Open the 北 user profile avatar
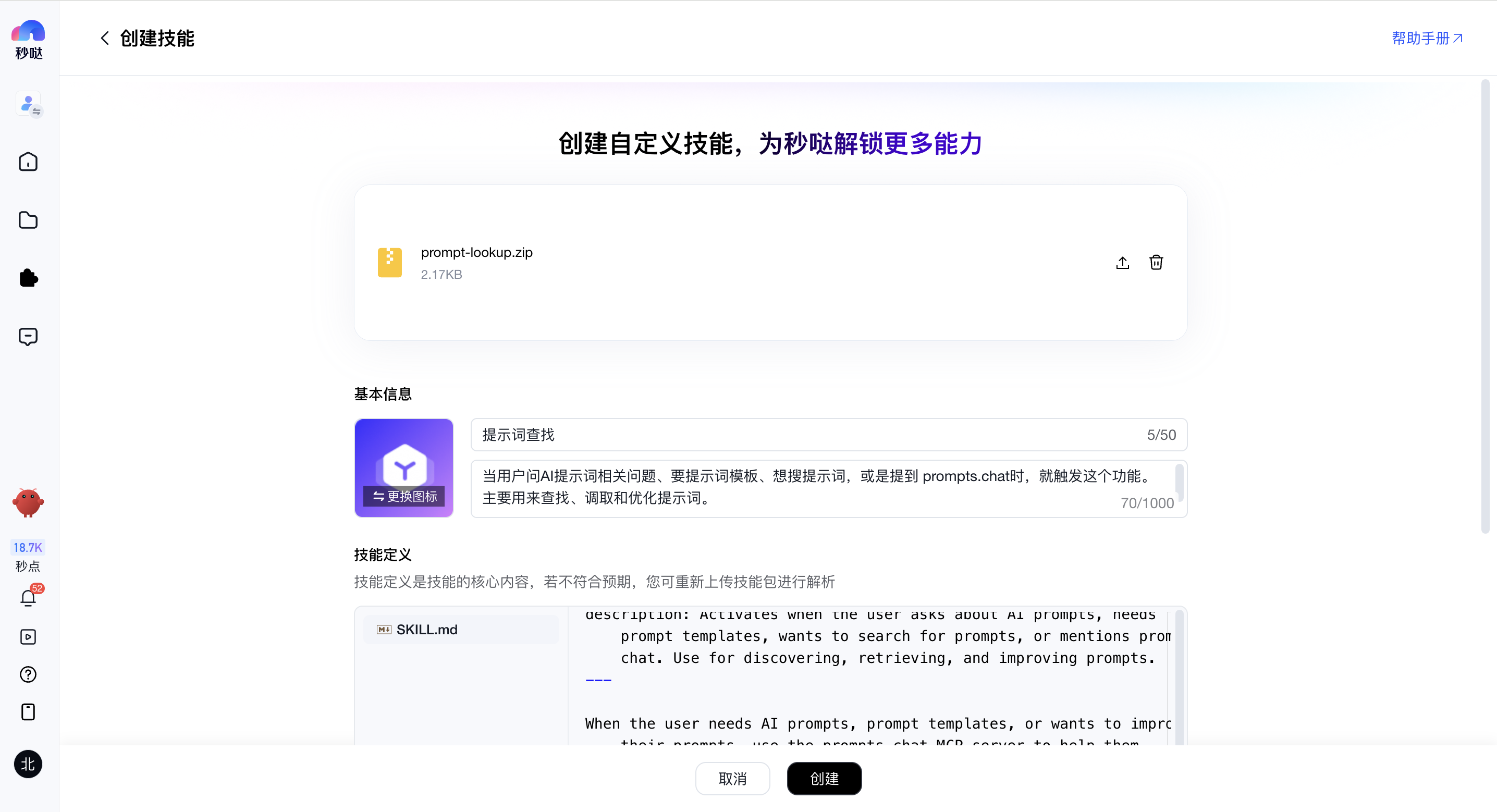Image resolution: width=1497 pixels, height=812 pixels. (28, 764)
